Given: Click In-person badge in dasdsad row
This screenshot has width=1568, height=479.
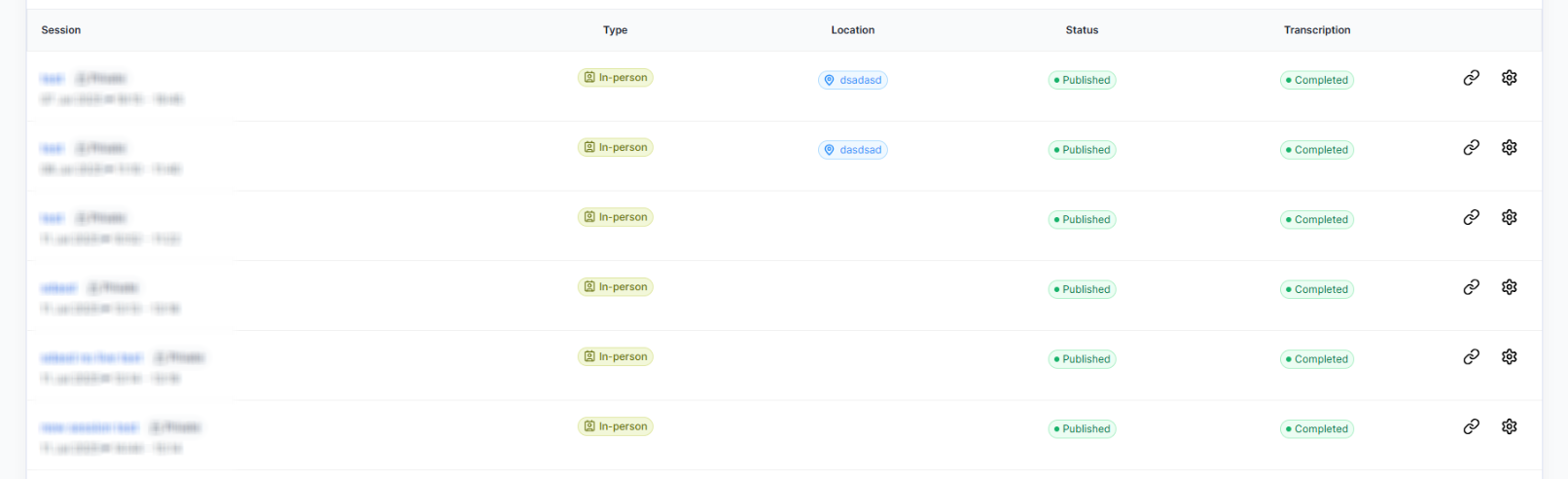Looking at the screenshot, I should [616, 148].
